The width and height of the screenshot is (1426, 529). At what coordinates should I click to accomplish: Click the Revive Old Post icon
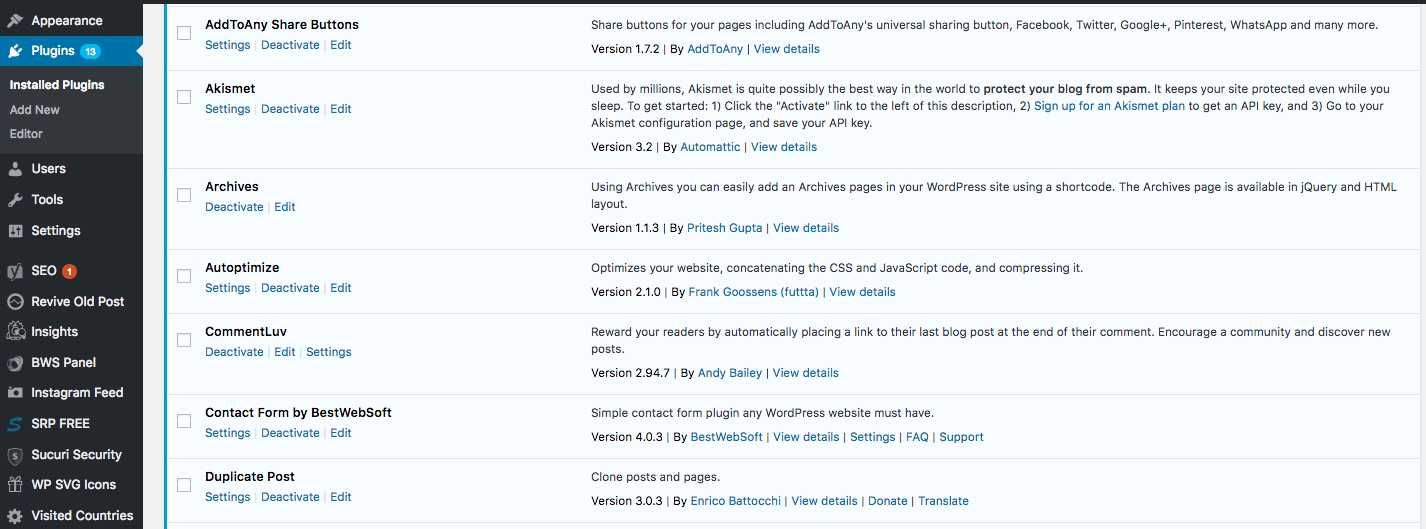(15, 302)
